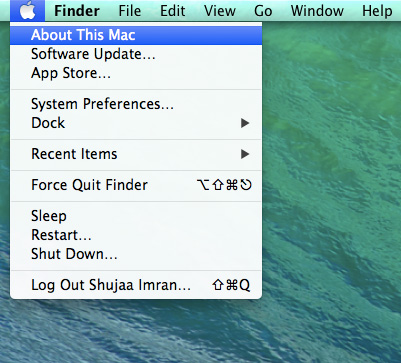Choose Force Quit Finder
This screenshot has height=363, width=401.
point(136,185)
